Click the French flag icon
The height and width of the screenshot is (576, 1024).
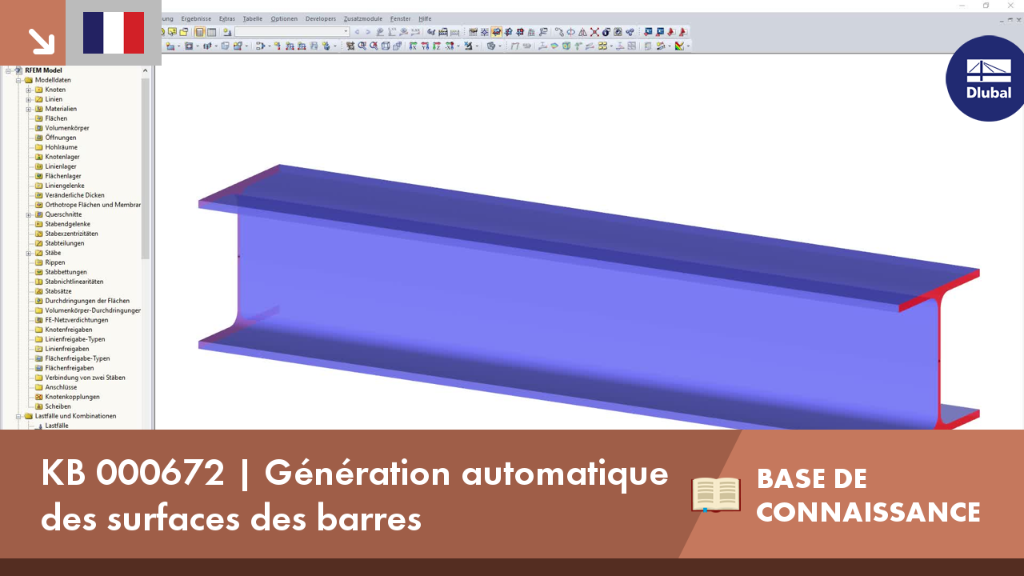[x=114, y=33]
